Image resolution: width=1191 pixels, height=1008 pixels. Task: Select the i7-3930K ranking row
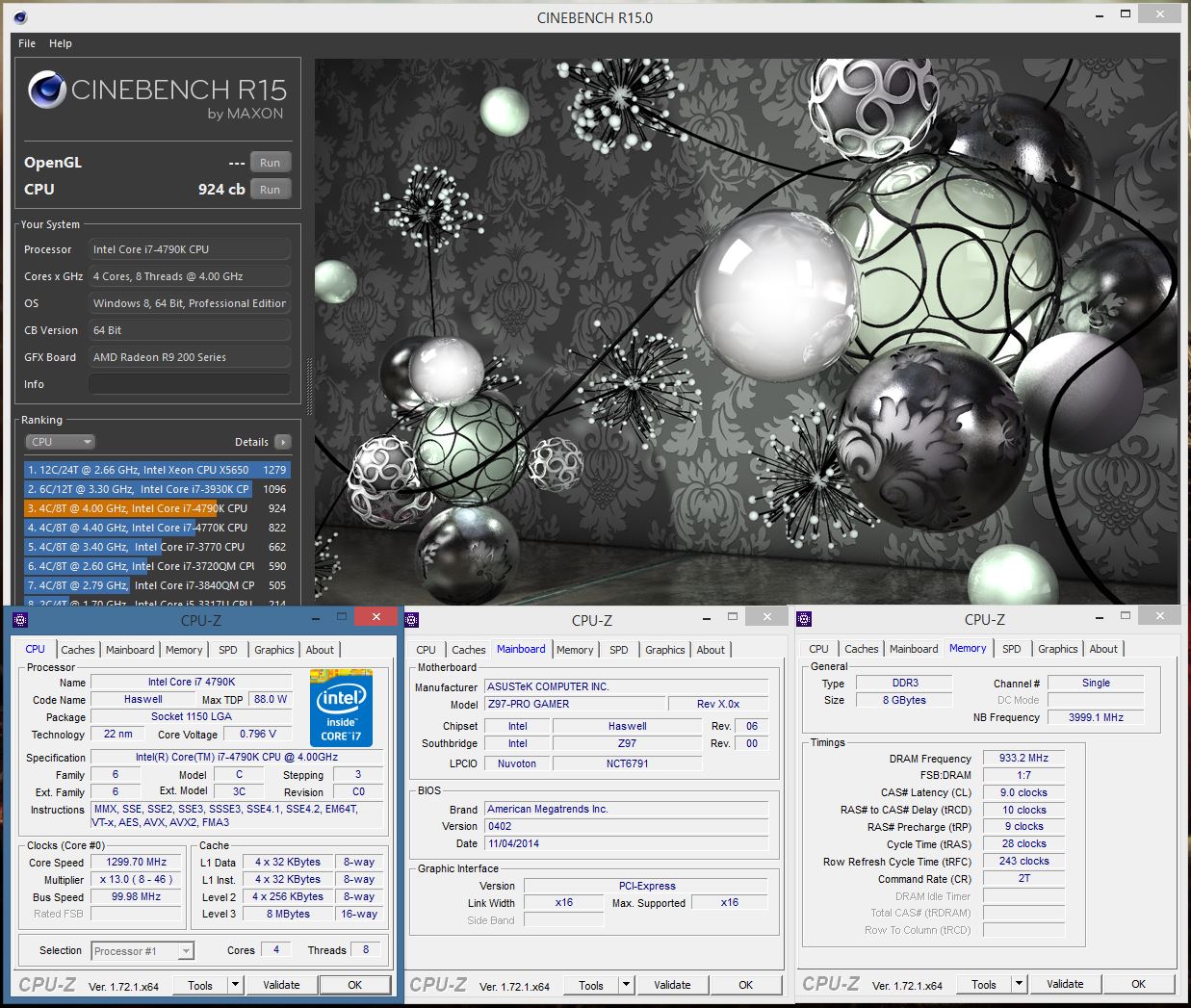tap(157, 489)
